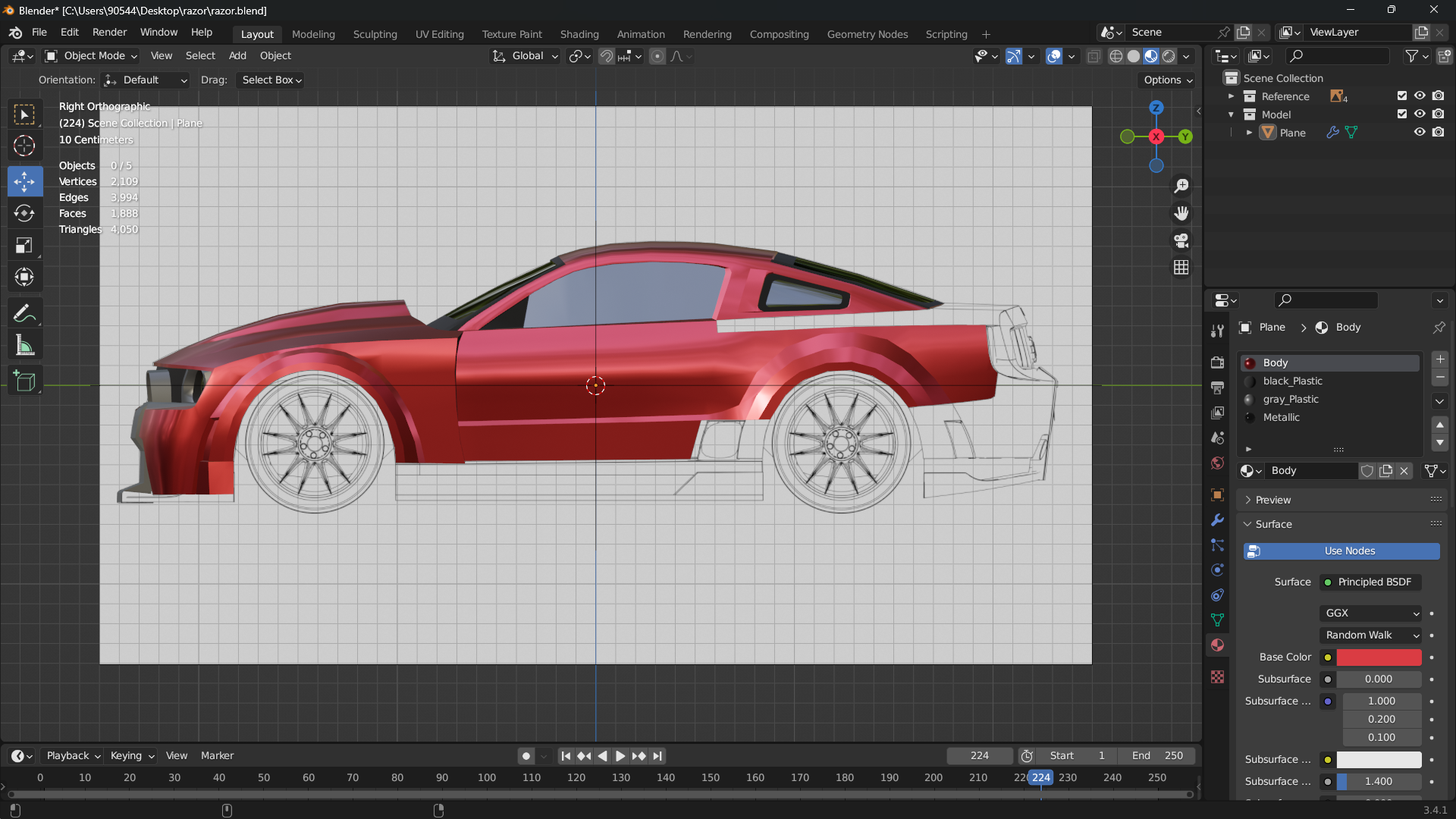The image size is (1456, 819).
Task: Open the World properties tab
Action: [x=1217, y=463]
